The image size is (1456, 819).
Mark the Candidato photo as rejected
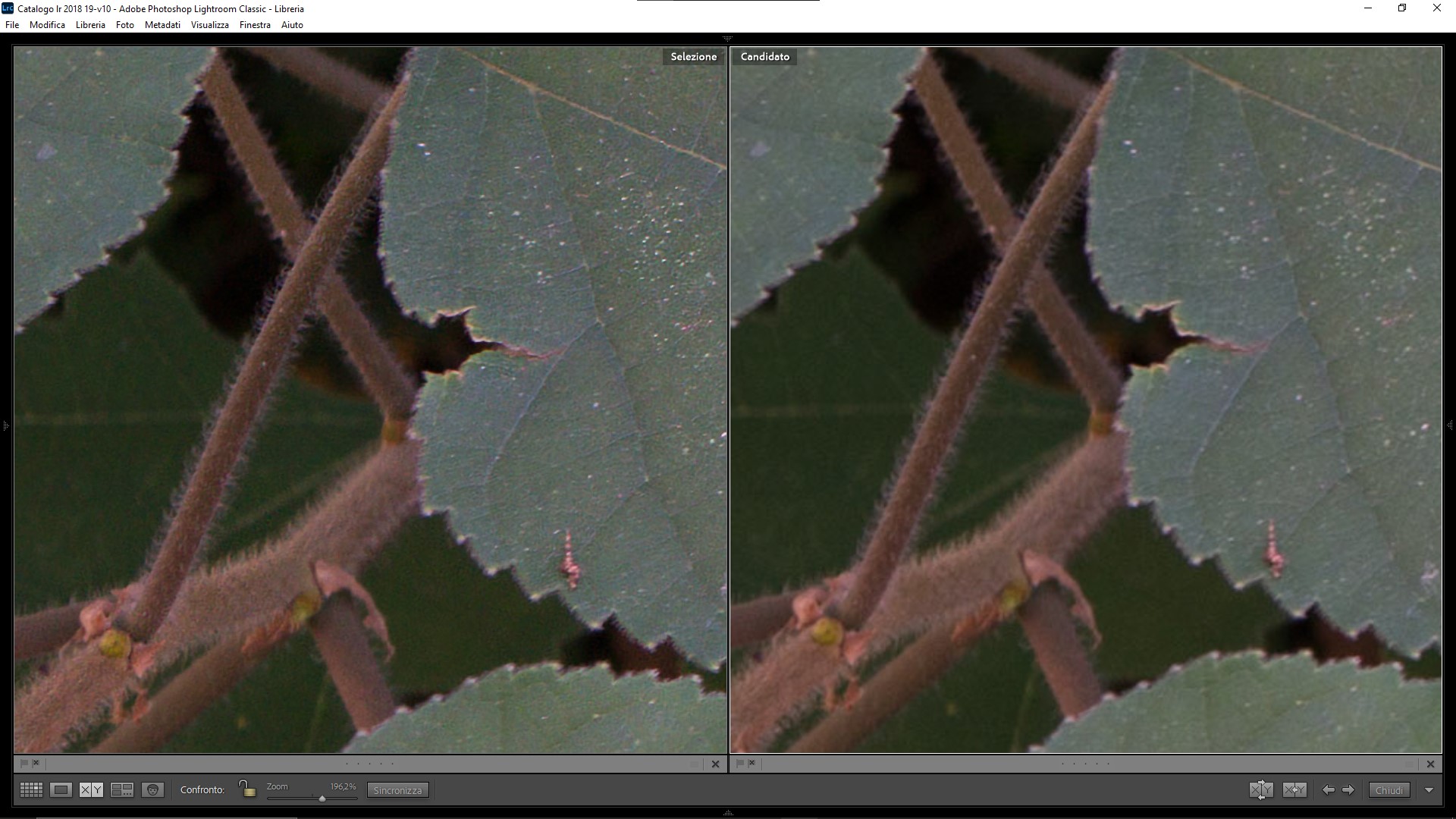click(x=752, y=764)
